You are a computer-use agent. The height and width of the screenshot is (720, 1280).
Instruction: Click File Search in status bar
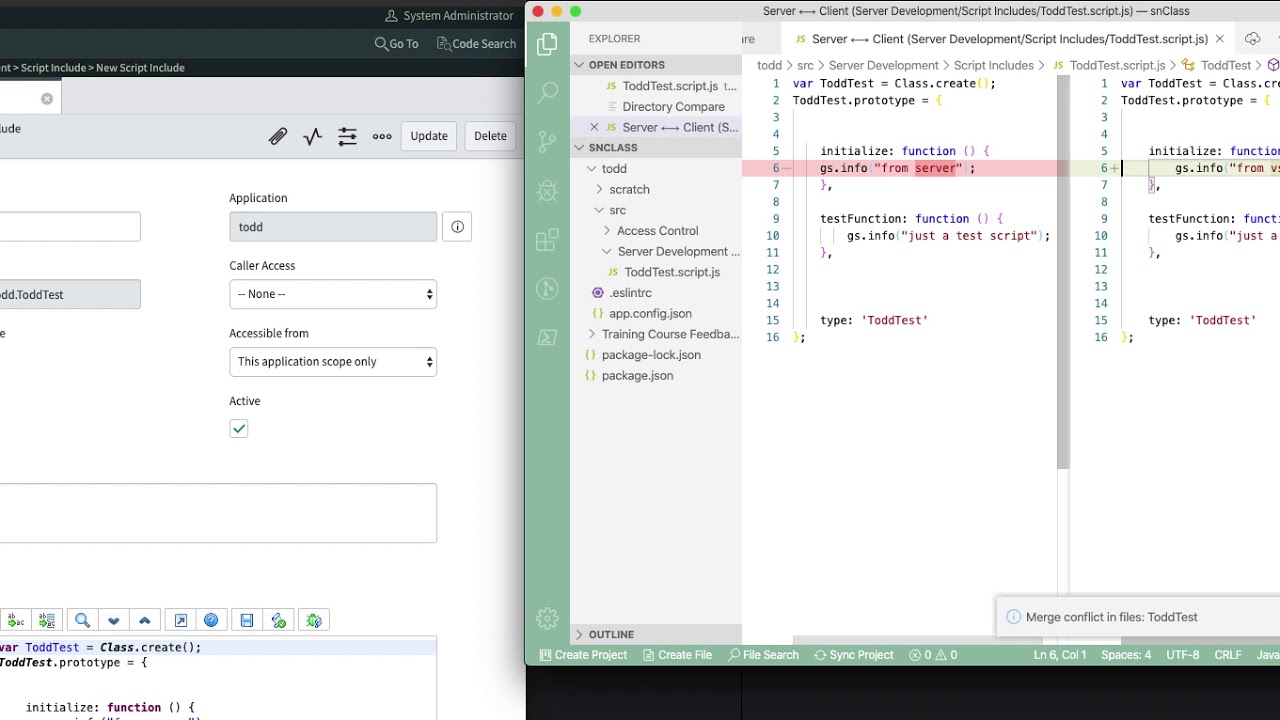pyautogui.click(x=764, y=656)
